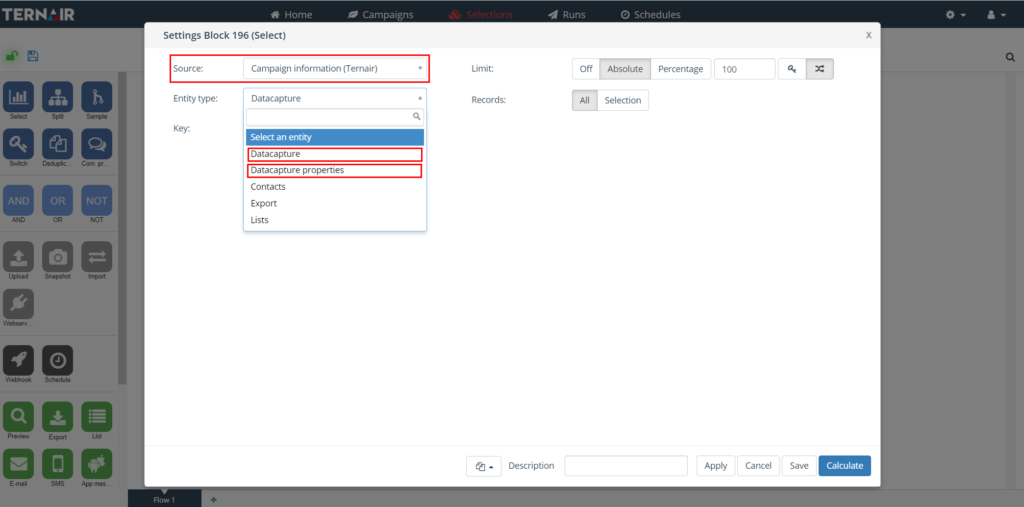Click the Schedule clock block
Image resolution: width=1024 pixels, height=507 pixels.
pos(57,361)
